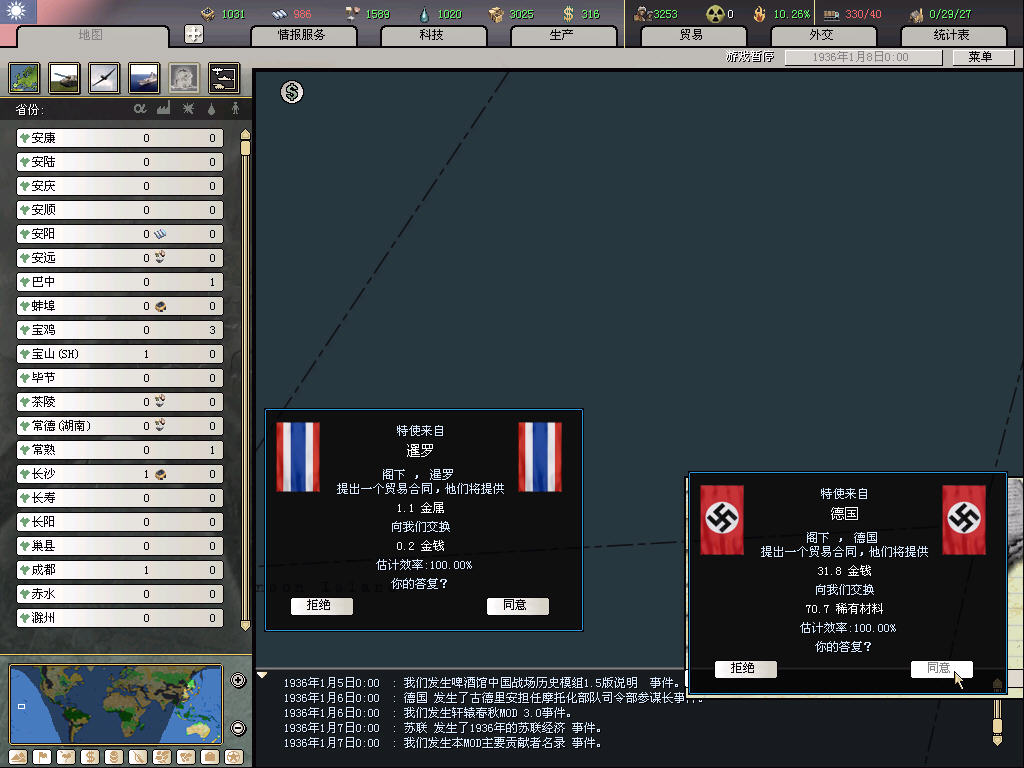Select the areas map mode icon
The width and height of the screenshot is (1024, 768).
[x=186, y=757]
